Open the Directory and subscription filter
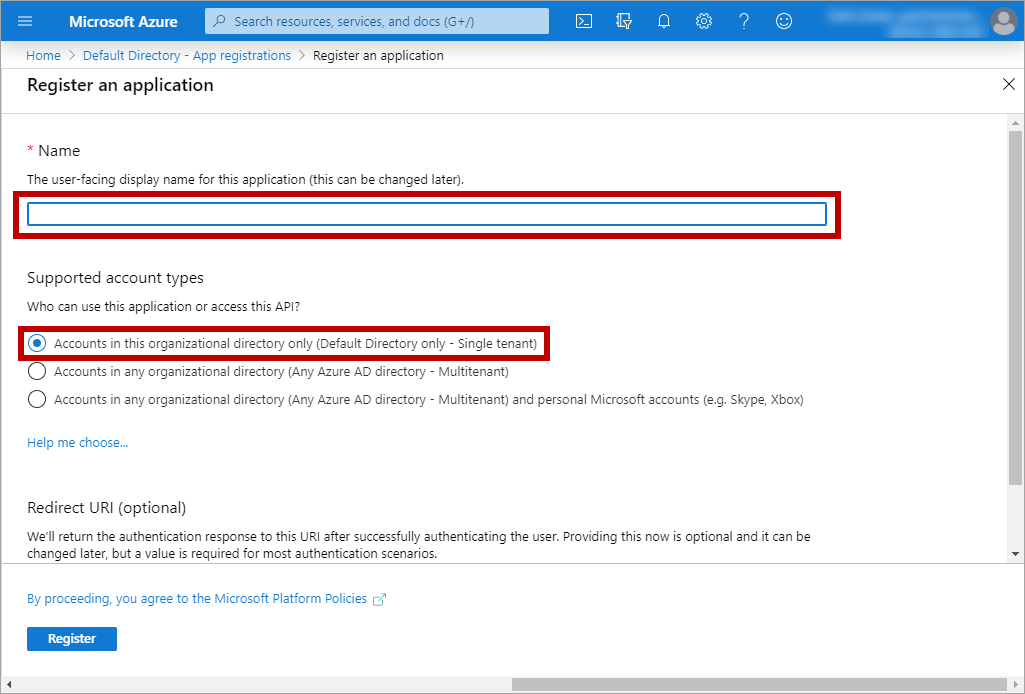Image resolution: width=1025 pixels, height=694 pixels. pos(624,22)
